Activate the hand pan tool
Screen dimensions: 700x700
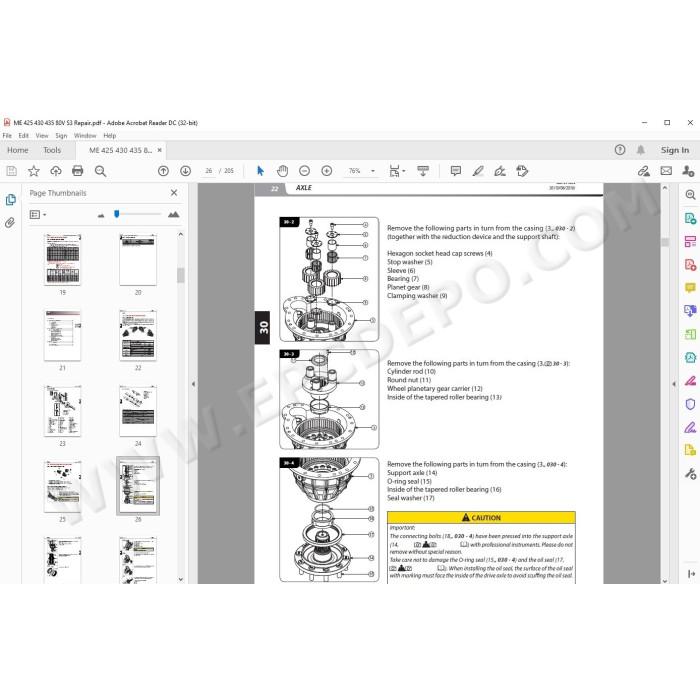tap(283, 171)
